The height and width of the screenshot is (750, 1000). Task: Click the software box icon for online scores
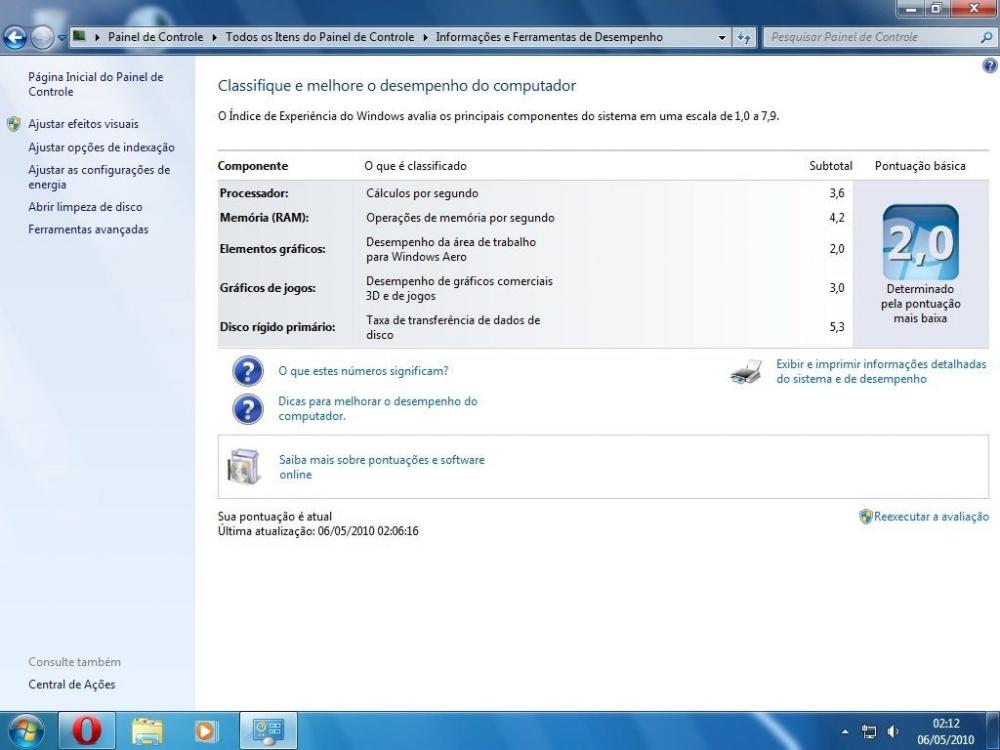point(243,467)
